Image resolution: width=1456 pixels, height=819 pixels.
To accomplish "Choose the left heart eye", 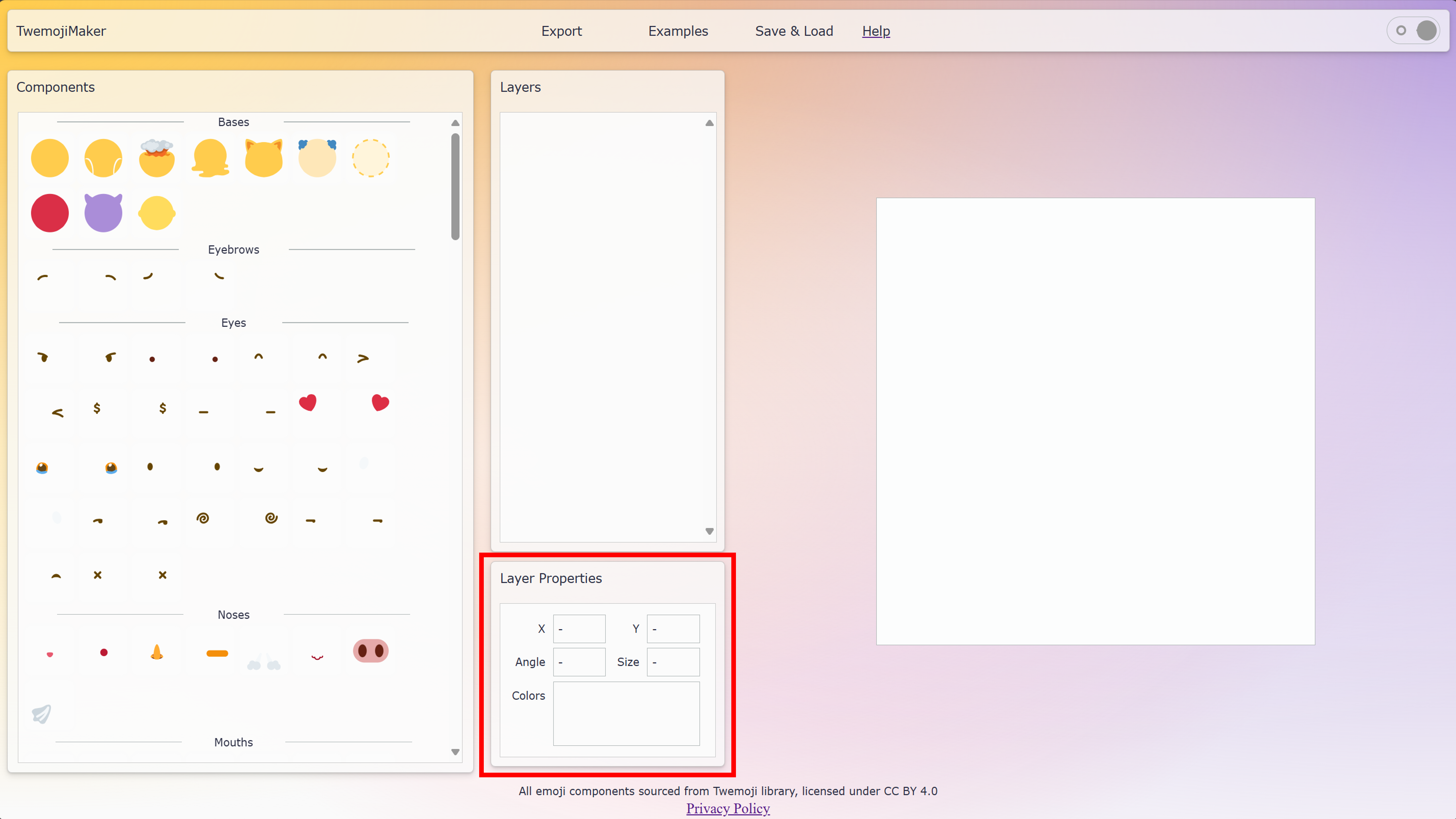I will (307, 402).
